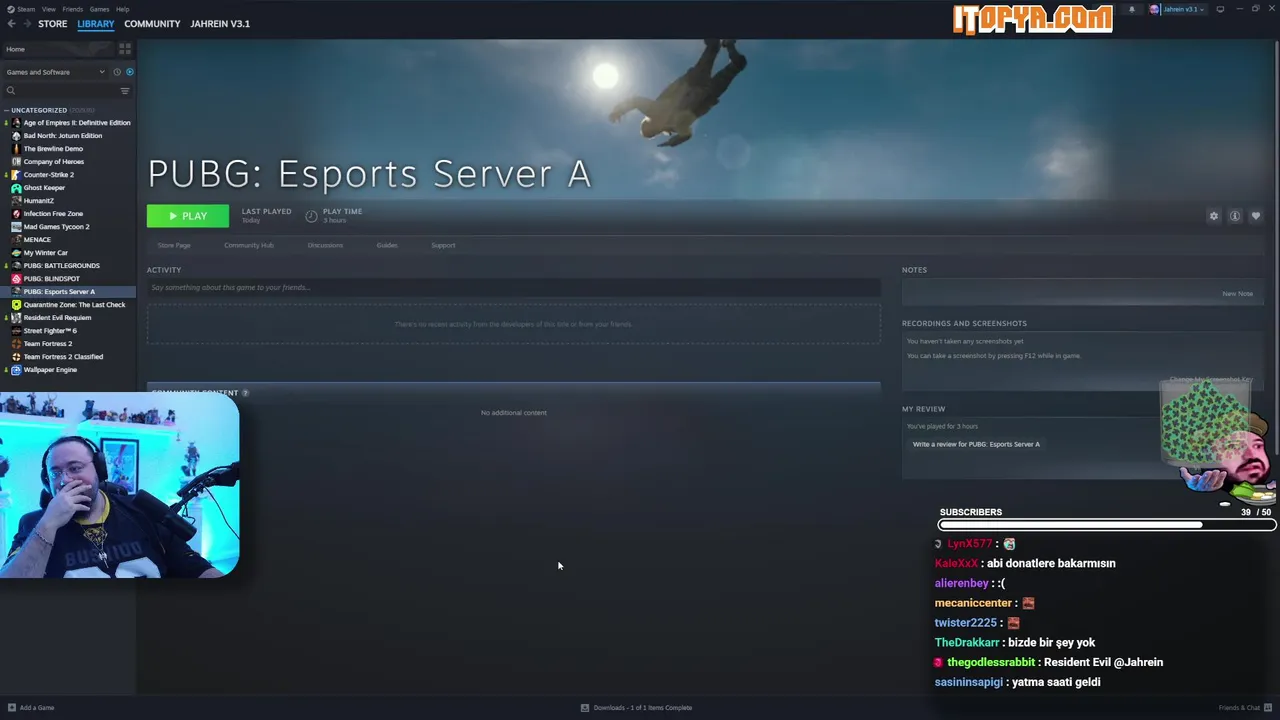Select Age of Empires II: Definitive Edition
The height and width of the screenshot is (720, 1280).
(x=77, y=123)
